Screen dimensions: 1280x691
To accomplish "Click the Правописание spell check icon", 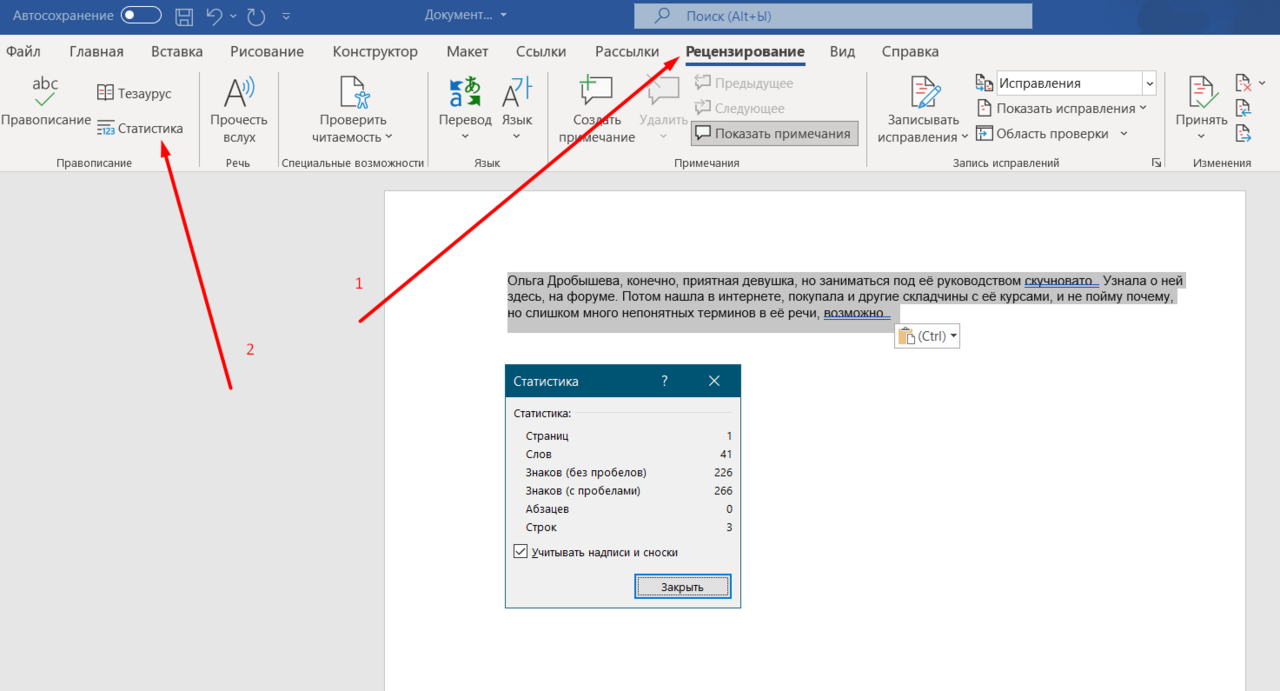I will pyautogui.click(x=45, y=93).
